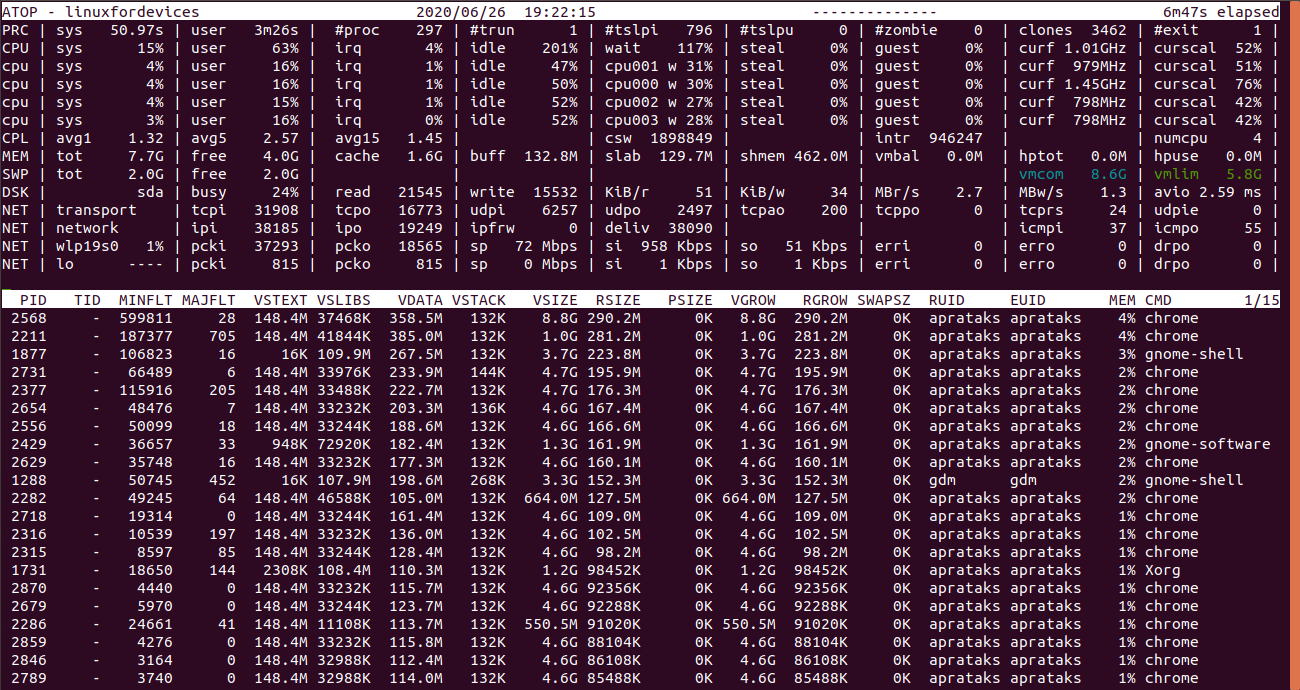
Task: Click the RUID column header
Action: (947, 300)
